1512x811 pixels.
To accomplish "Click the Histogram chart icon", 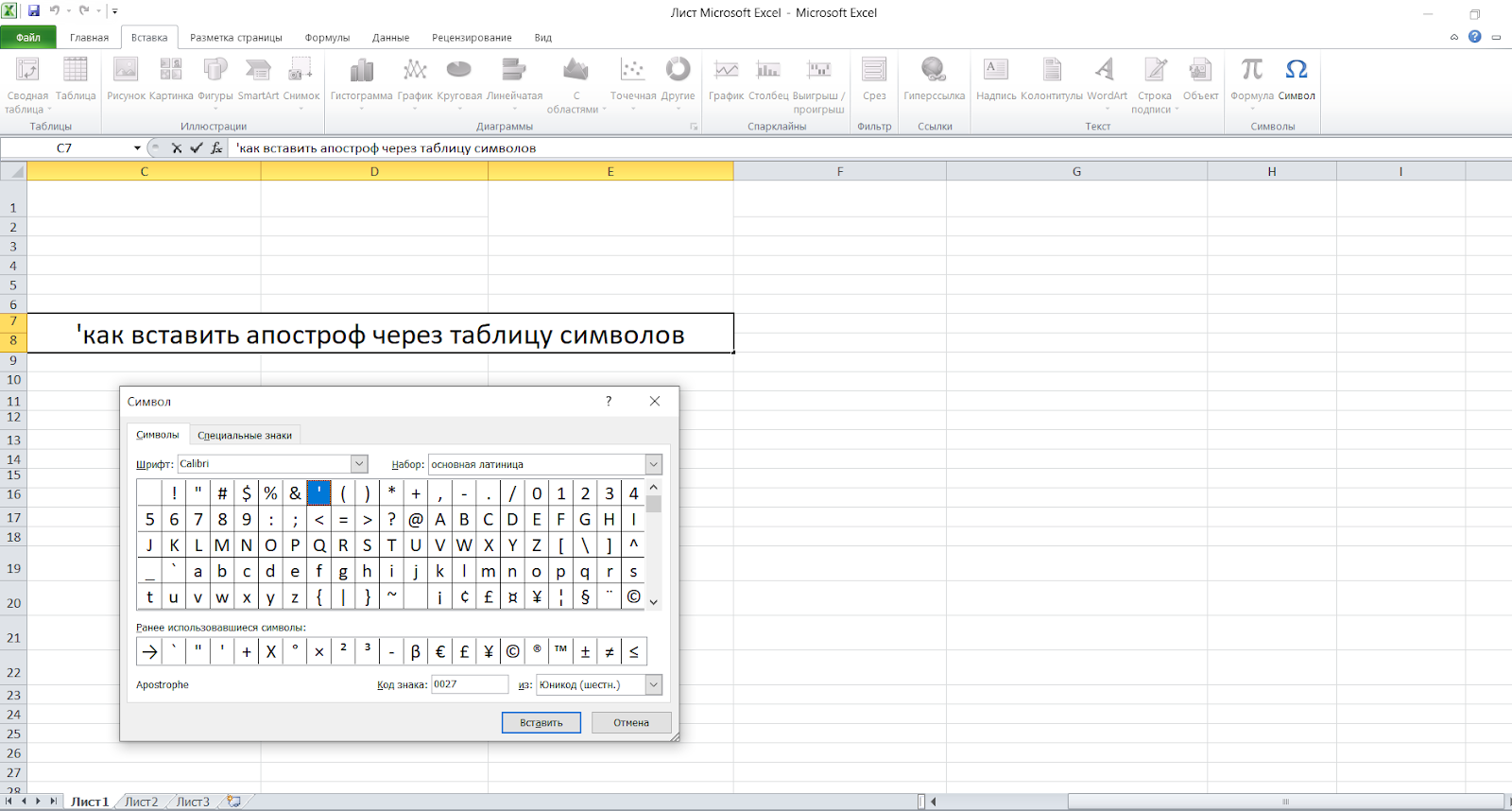I will (361, 71).
